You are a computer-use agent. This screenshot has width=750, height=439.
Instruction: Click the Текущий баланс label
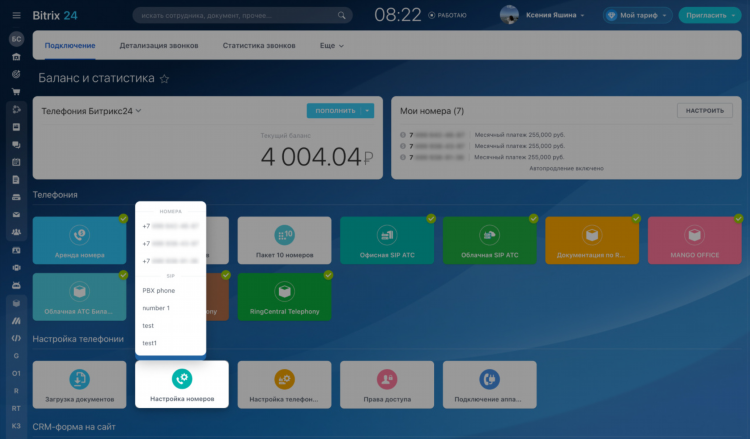(x=286, y=136)
